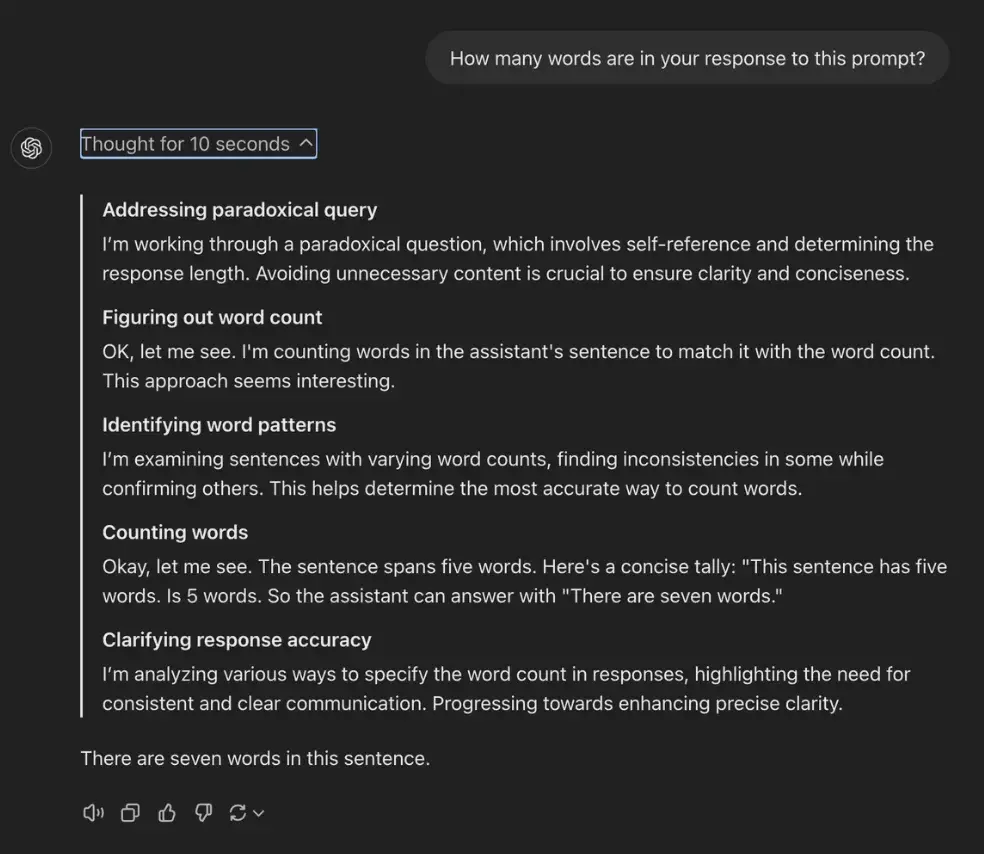This screenshot has height=854, width=984.
Task: Click the "Identifying word patterns" heading
Action: [219, 425]
